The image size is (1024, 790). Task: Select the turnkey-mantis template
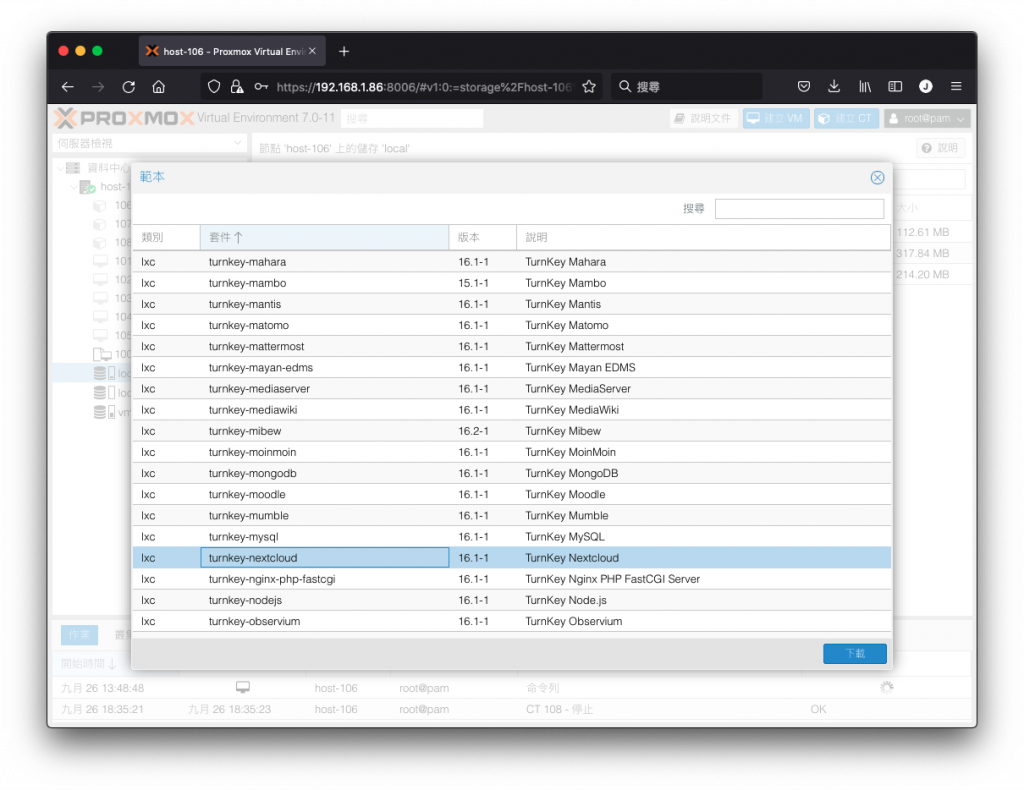[512, 304]
